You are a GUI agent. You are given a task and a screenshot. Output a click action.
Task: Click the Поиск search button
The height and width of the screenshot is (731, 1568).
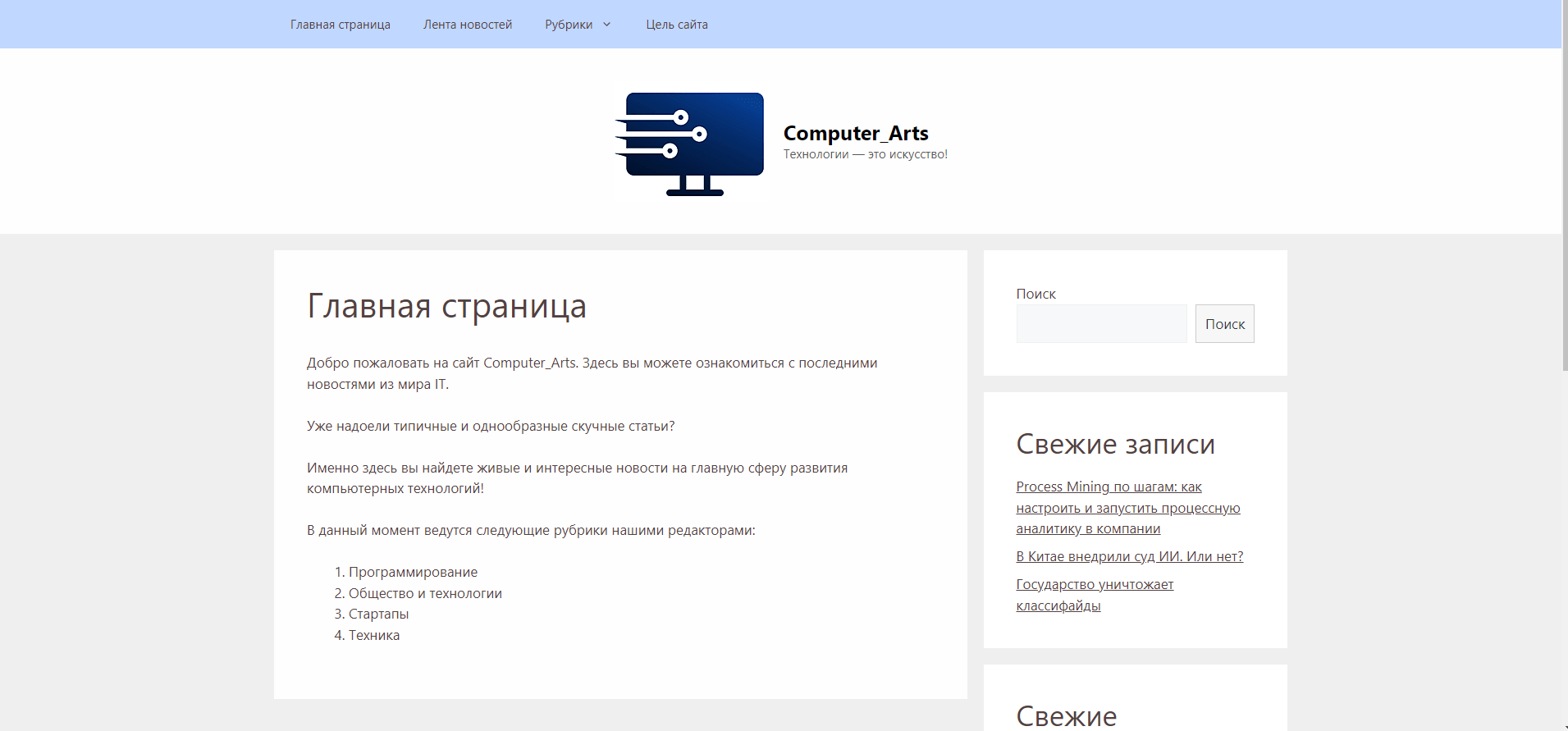[x=1224, y=324]
